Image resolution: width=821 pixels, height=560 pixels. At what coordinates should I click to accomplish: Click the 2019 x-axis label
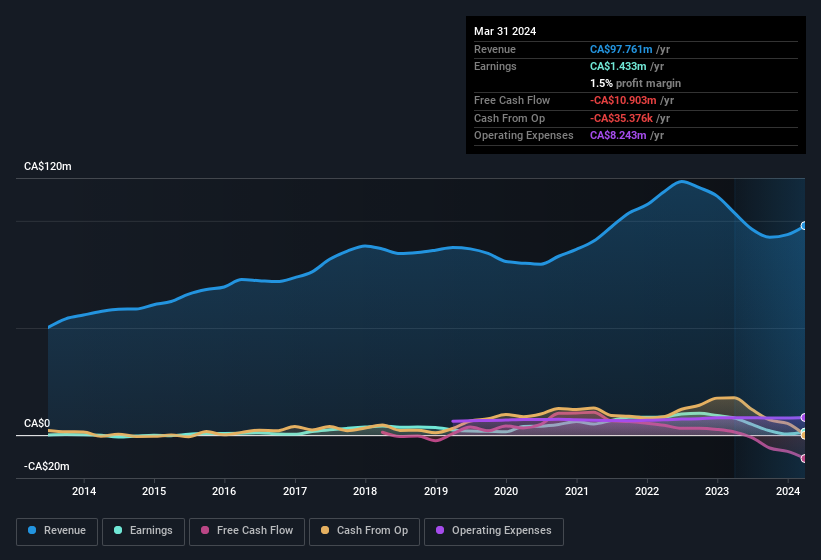436,491
